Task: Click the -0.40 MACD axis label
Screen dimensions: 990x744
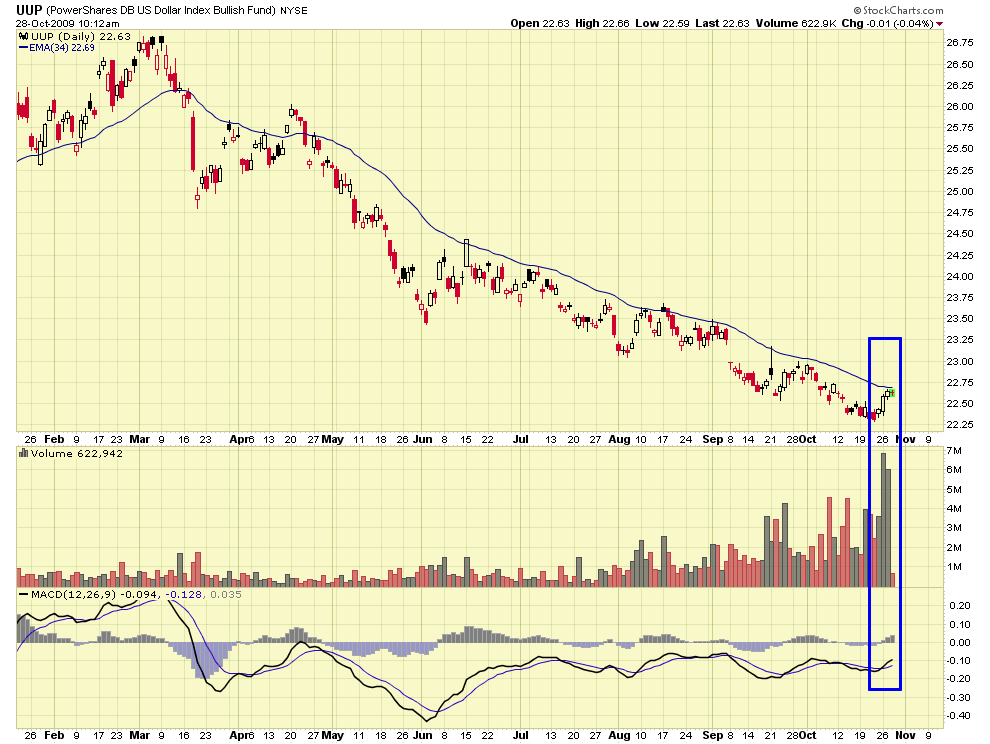Action: (958, 716)
